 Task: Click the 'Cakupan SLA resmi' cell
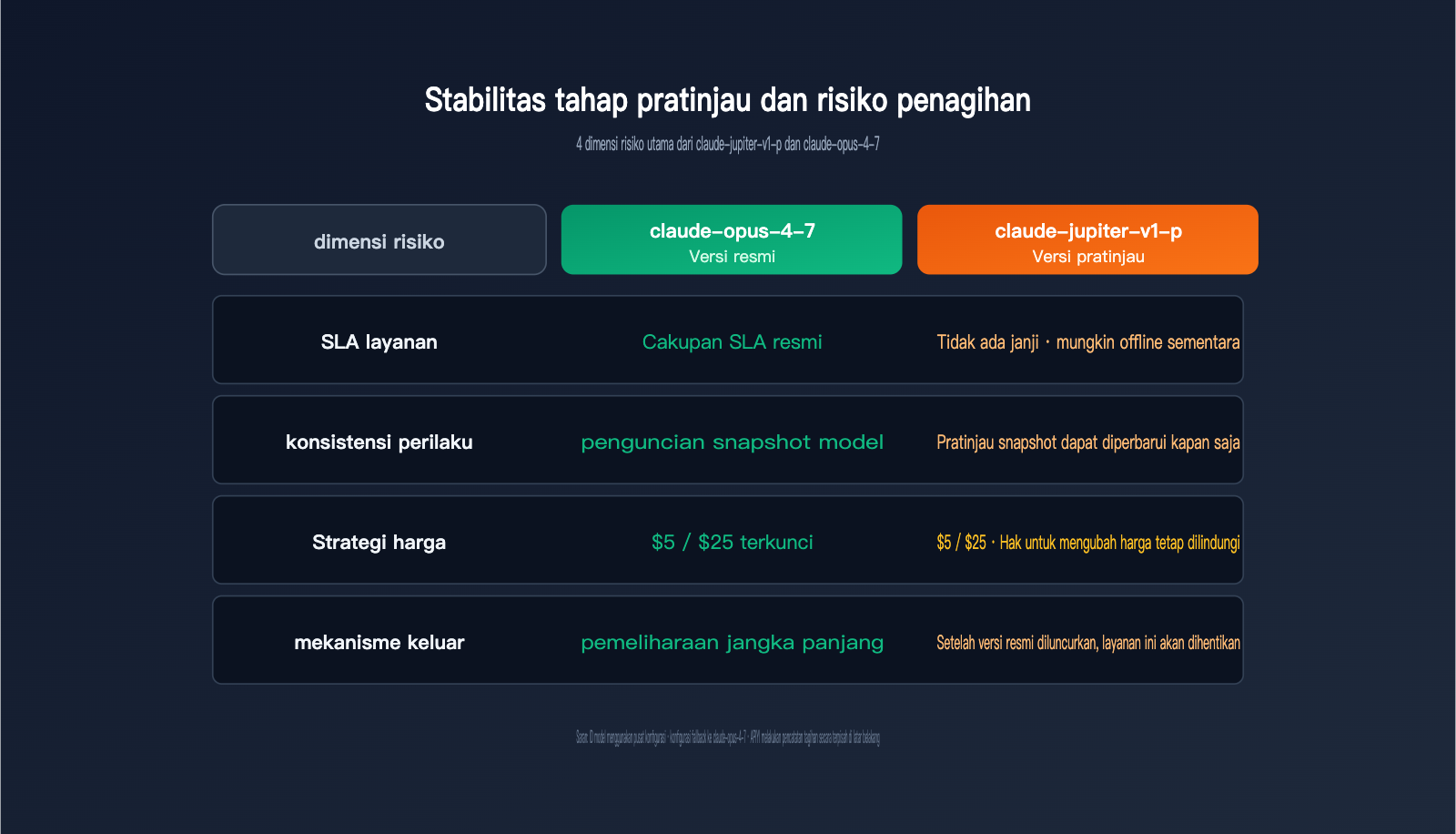(x=732, y=342)
